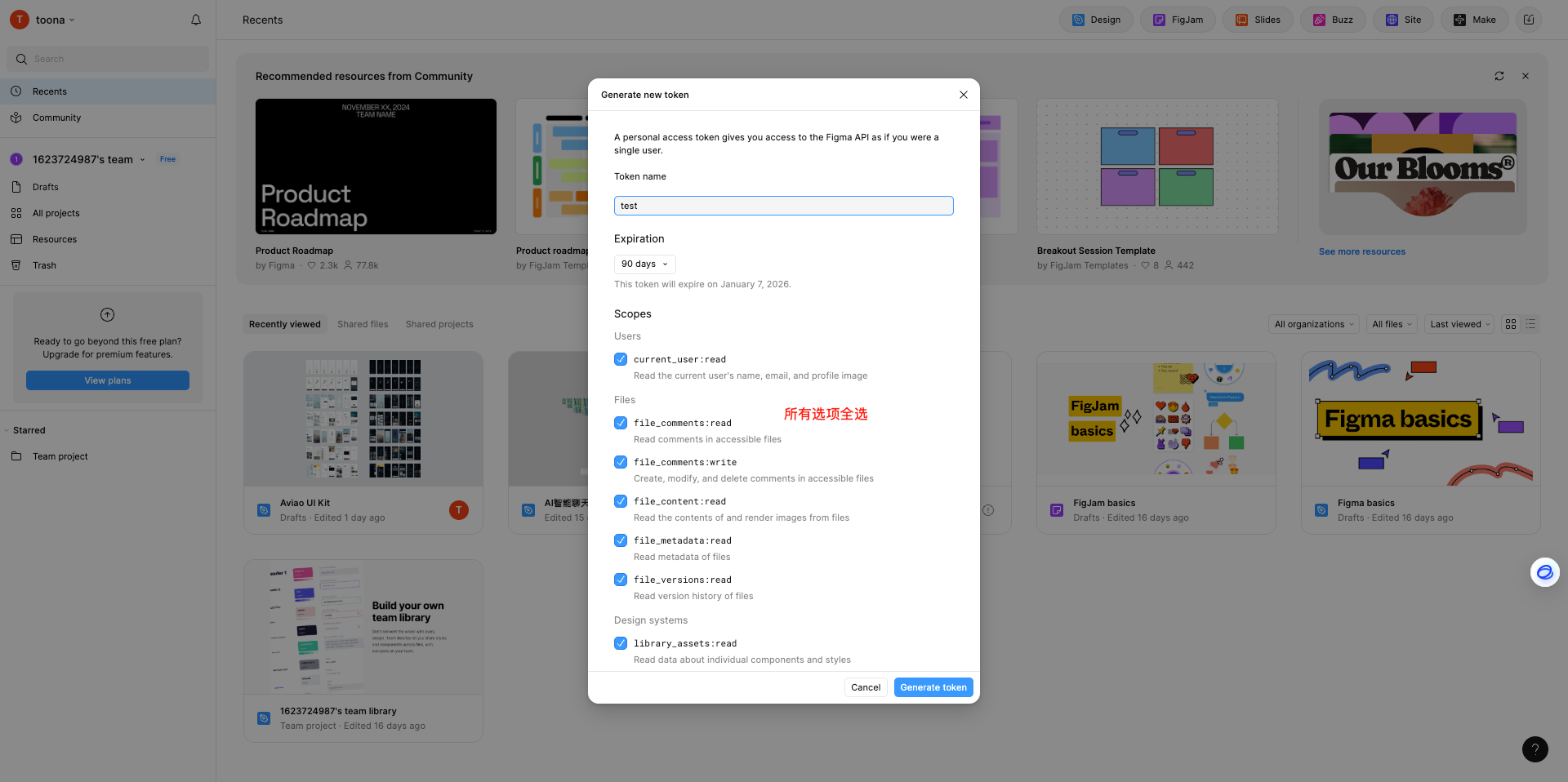1568x782 pixels.
Task: Create a new FigJam board
Action: tap(1177, 20)
